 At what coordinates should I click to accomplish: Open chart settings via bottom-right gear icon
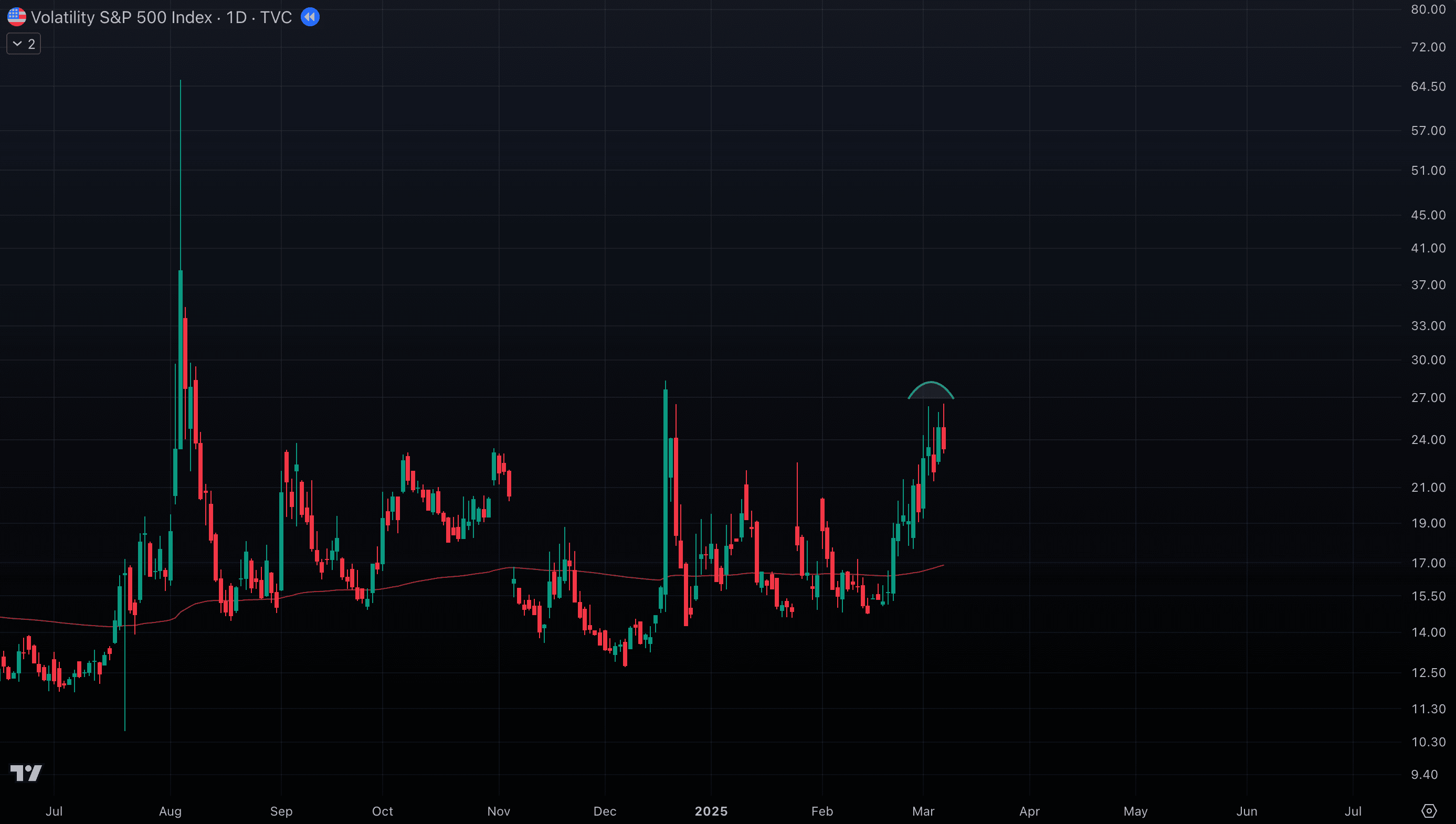1429,811
